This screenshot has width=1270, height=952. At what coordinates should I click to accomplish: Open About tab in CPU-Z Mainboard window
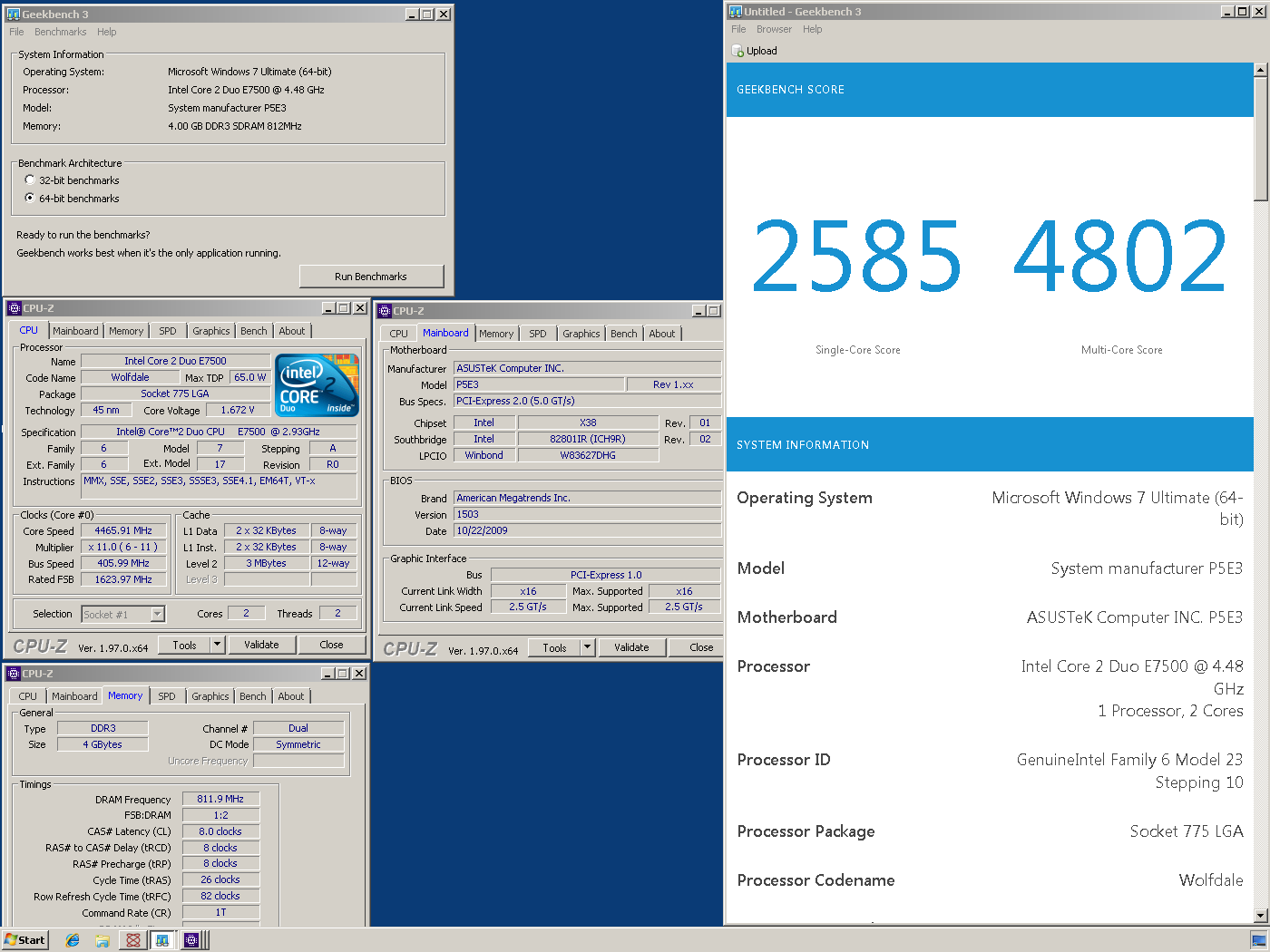click(x=662, y=334)
